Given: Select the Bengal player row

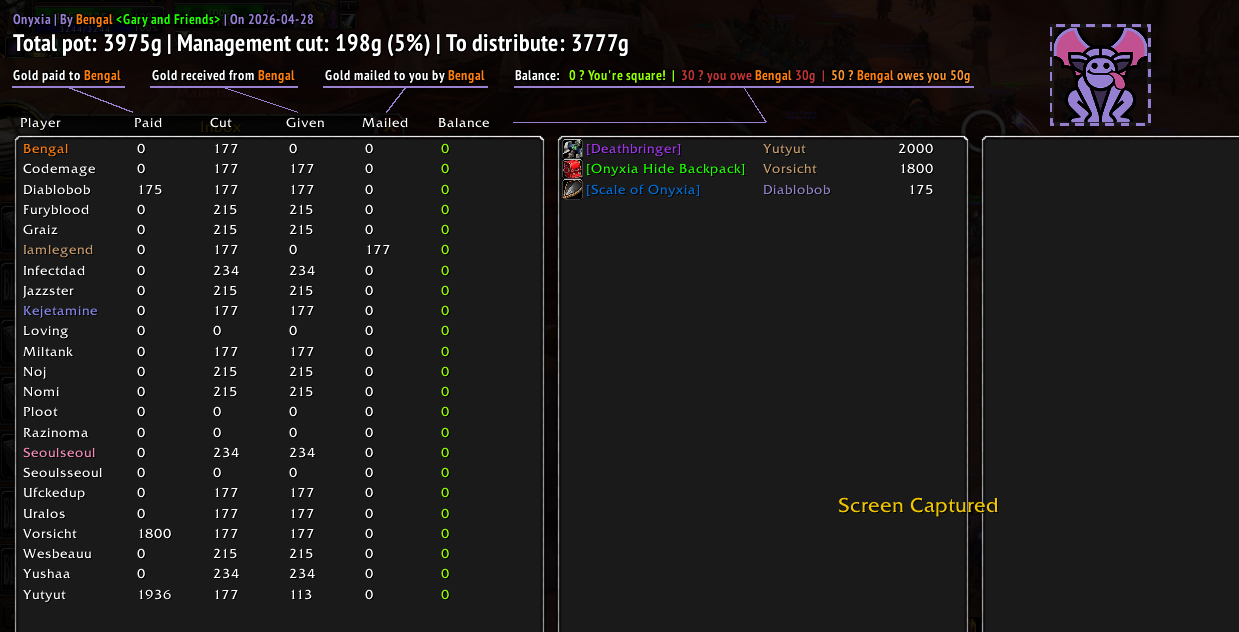Looking at the screenshot, I should point(280,149).
